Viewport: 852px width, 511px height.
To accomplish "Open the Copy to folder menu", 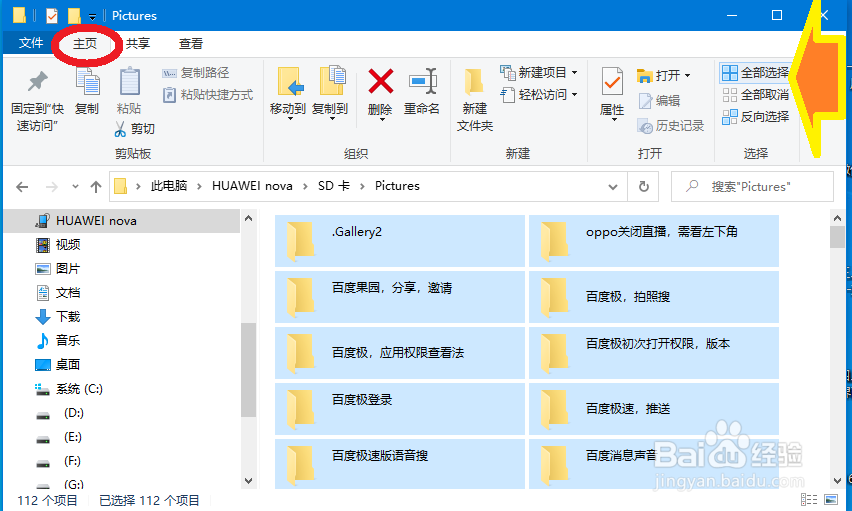I will (330, 94).
